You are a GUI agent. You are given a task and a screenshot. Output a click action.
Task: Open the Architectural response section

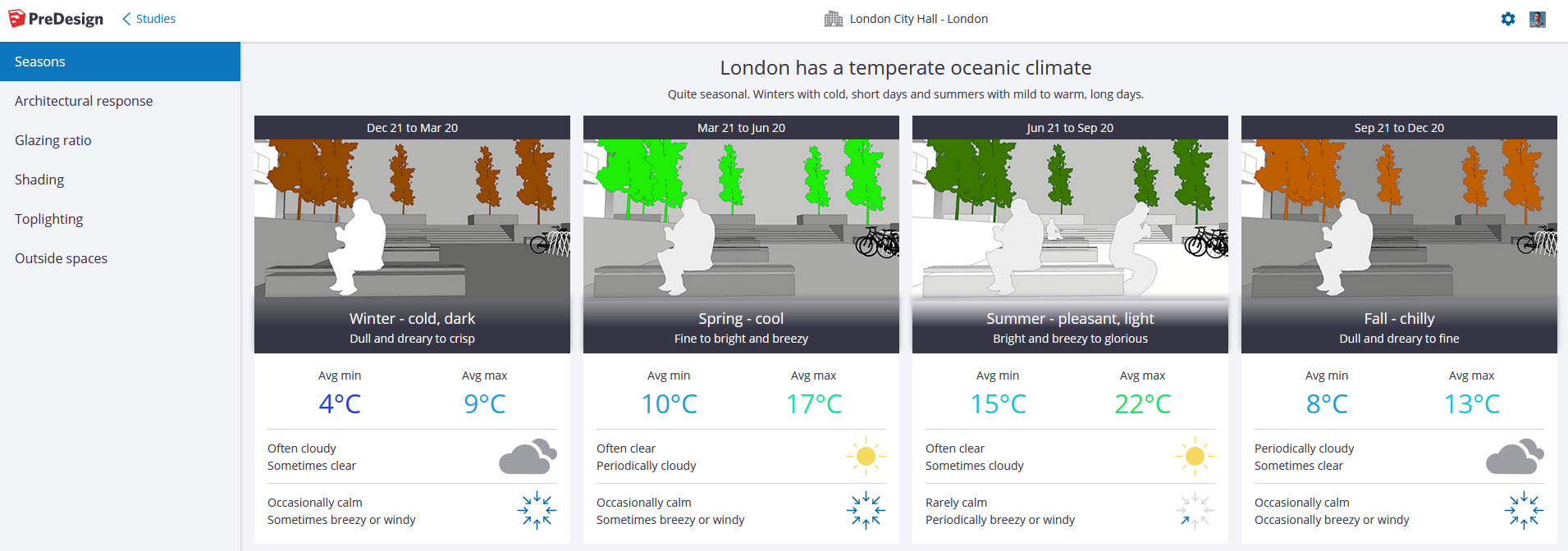click(84, 101)
